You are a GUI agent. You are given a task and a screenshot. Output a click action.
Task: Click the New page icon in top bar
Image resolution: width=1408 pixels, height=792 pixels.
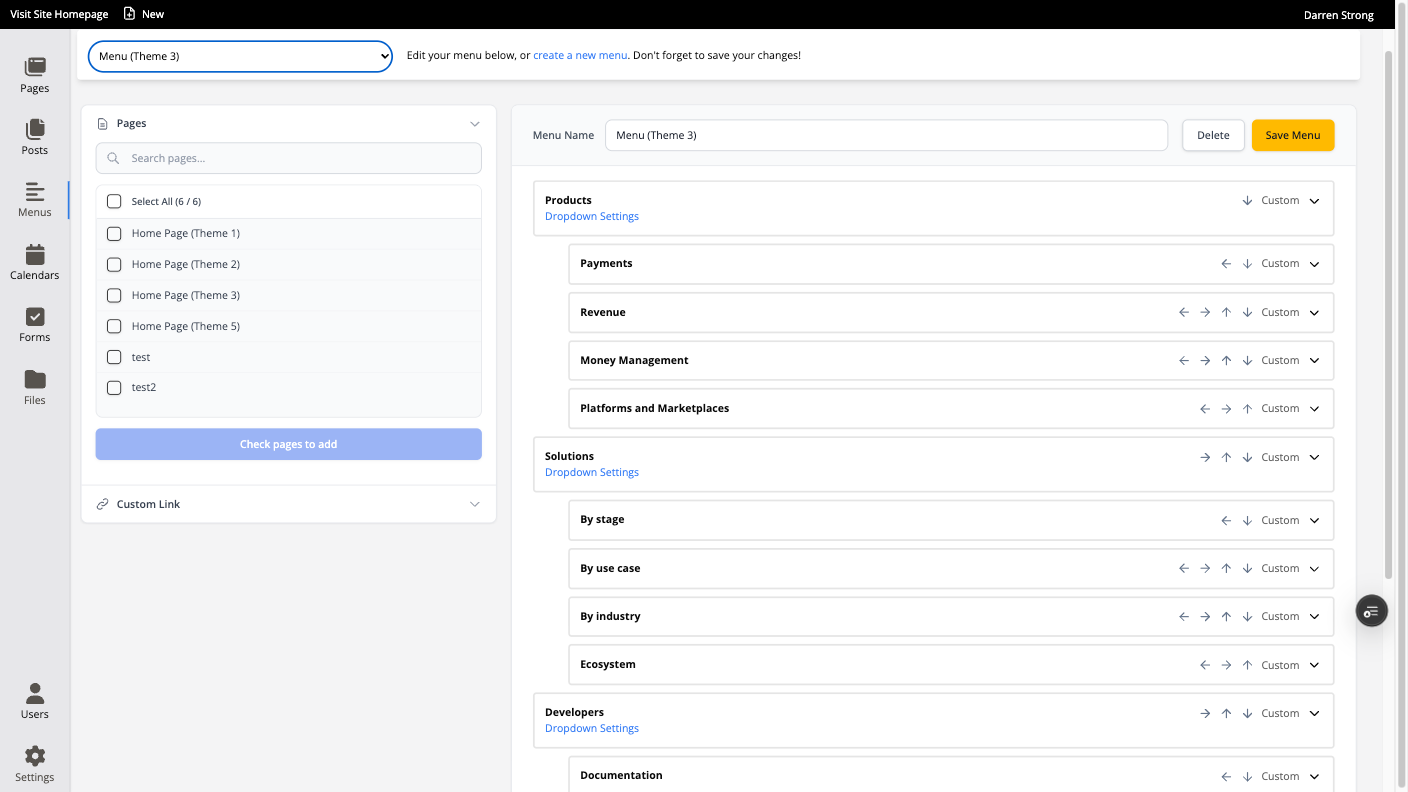coord(129,14)
